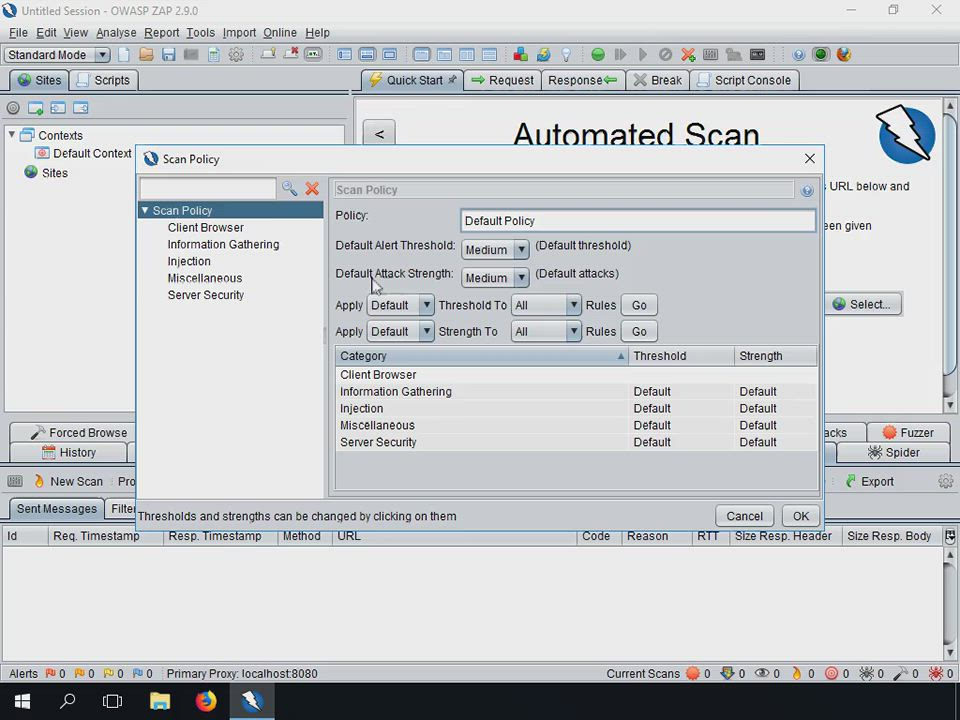Click the Save Session floppy-disk icon
Image resolution: width=960 pixels, height=720 pixels.
pyautogui.click(x=168, y=55)
